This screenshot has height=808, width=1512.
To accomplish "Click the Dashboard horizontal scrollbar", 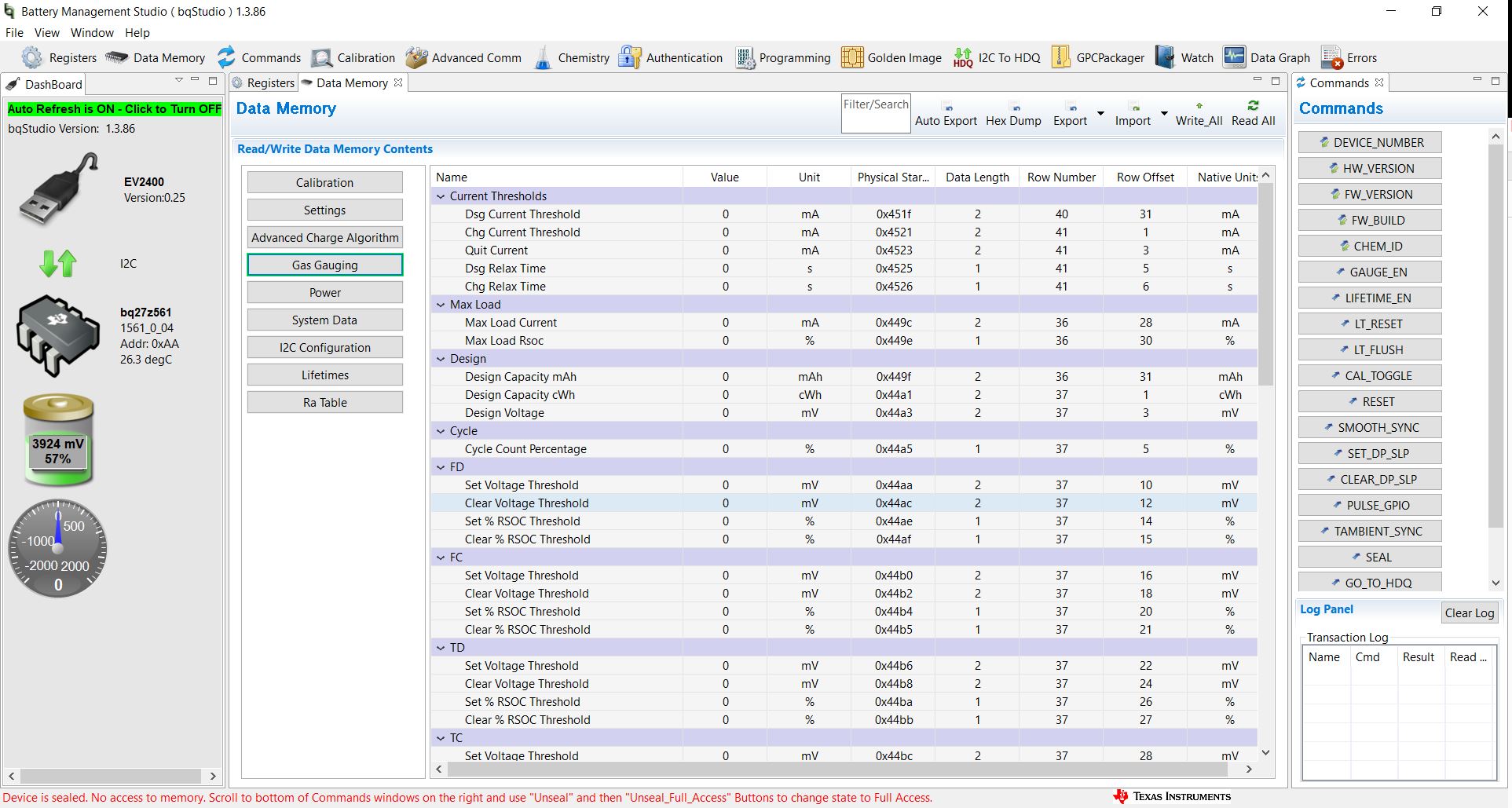I will click(110, 776).
